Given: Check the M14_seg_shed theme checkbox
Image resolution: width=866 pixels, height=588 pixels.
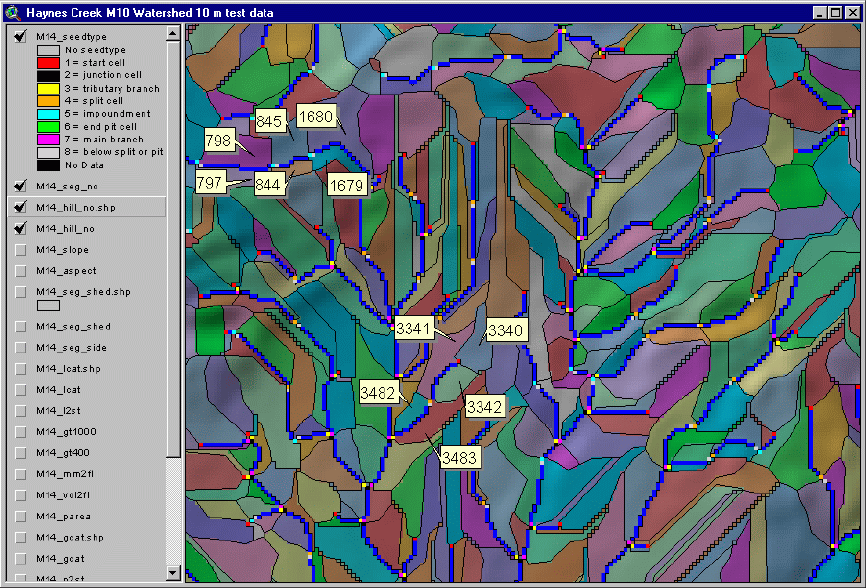Looking at the screenshot, I should 20,326.
